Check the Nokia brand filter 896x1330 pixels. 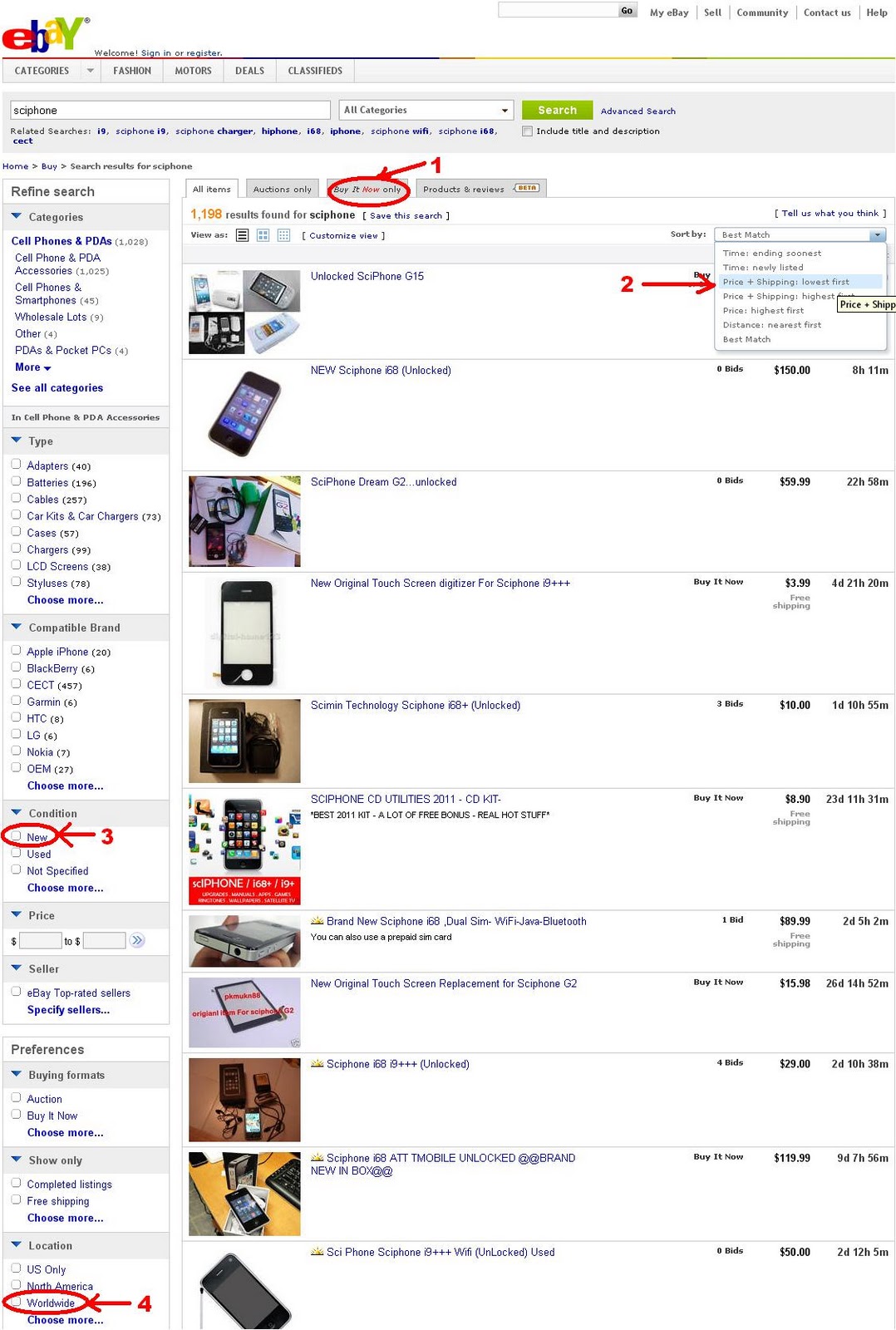pyautogui.click(x=16, y=751)
